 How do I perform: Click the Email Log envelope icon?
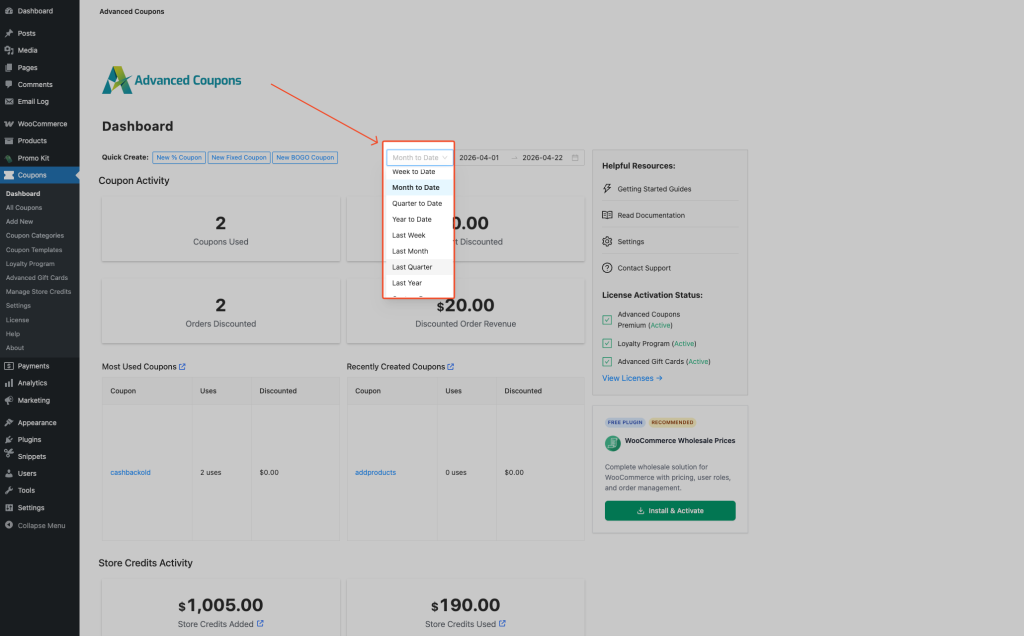pos(8,101)
